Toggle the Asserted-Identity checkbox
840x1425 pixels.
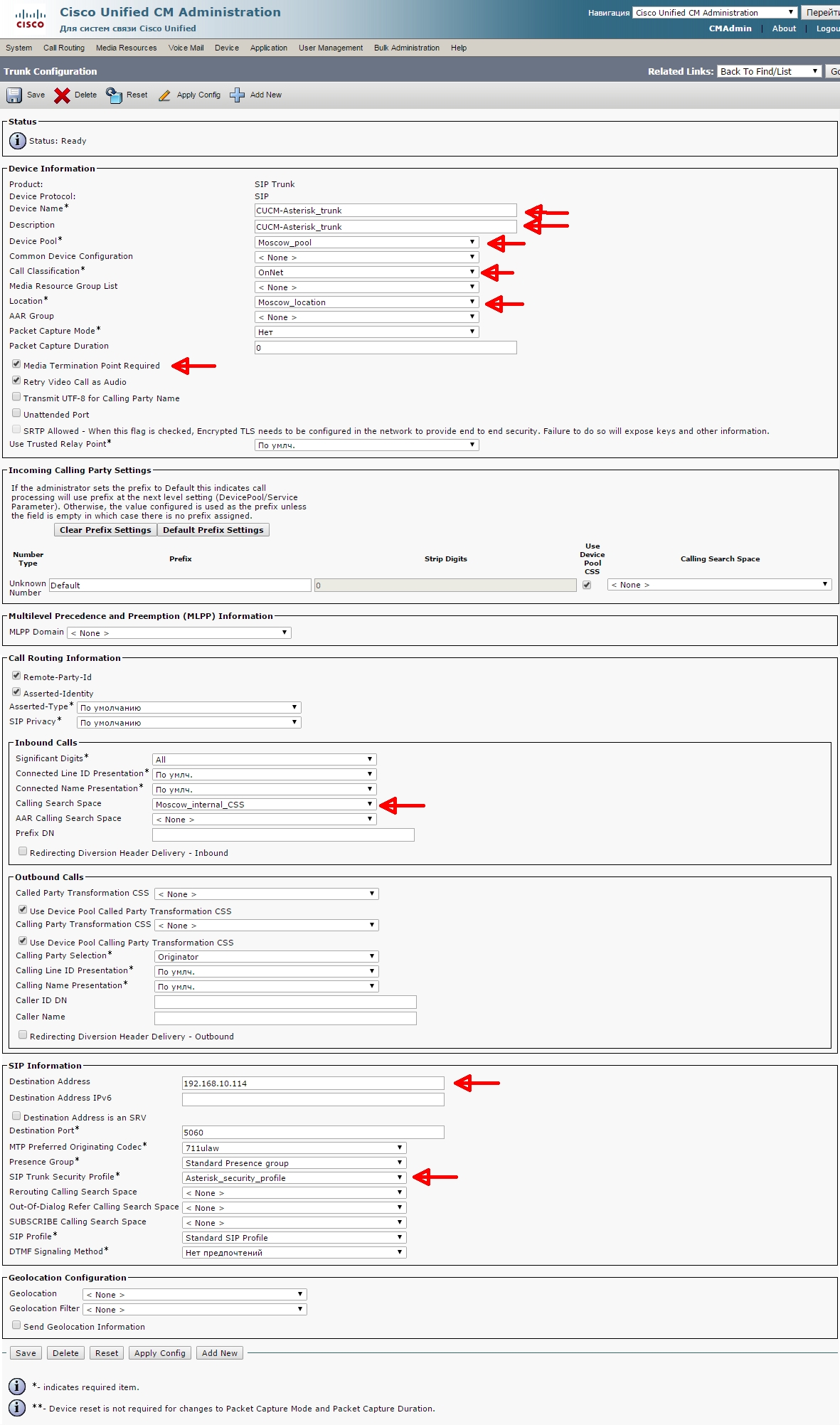coord(16,692)
